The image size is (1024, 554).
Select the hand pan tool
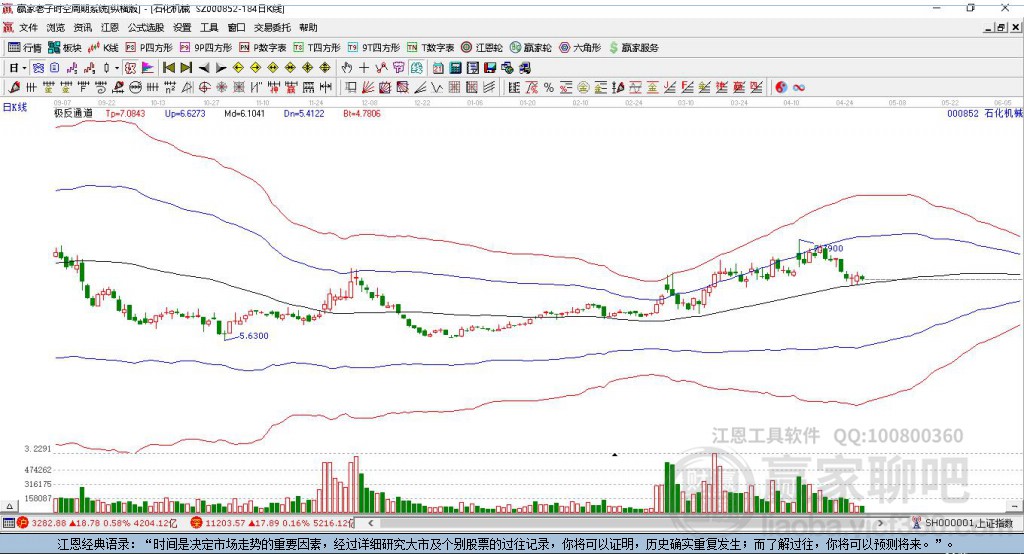(x=347, y=68)
